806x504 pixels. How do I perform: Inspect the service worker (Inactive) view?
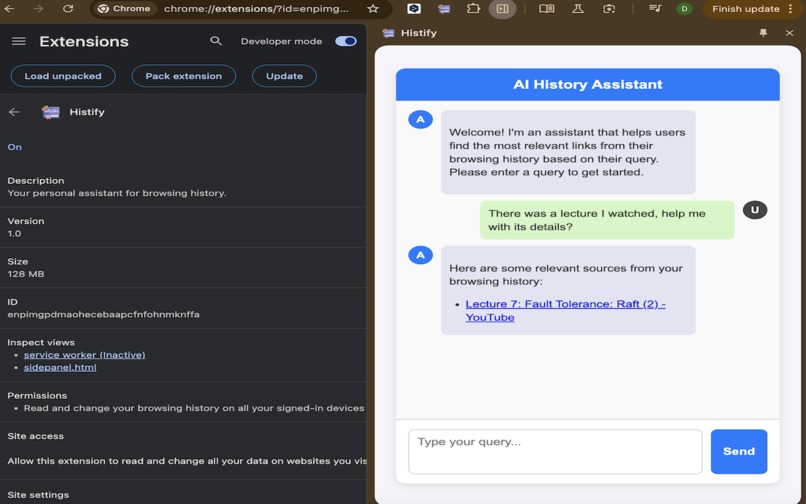[84, 355]
